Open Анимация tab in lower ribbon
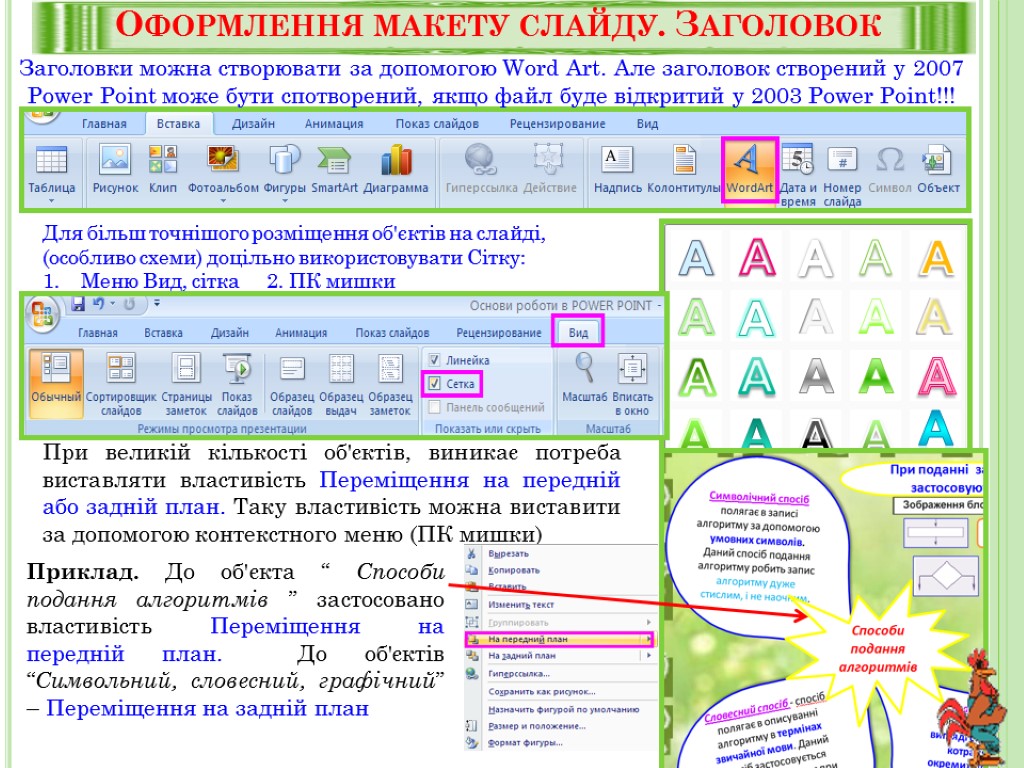 [300, 333]
